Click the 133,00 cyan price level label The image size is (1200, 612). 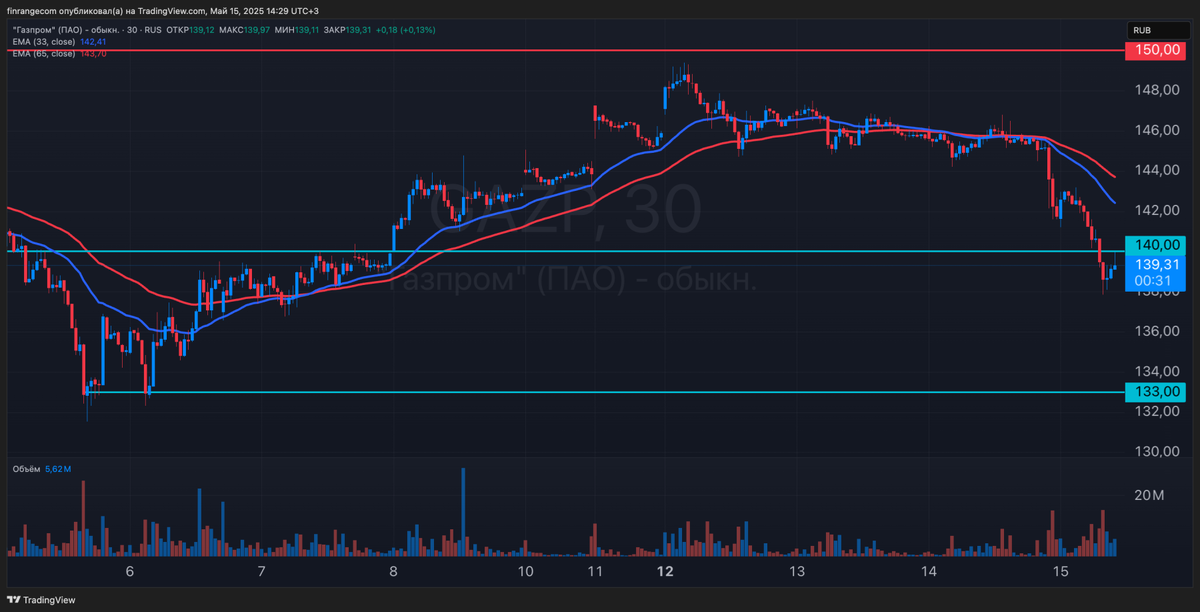(1154, 391)
